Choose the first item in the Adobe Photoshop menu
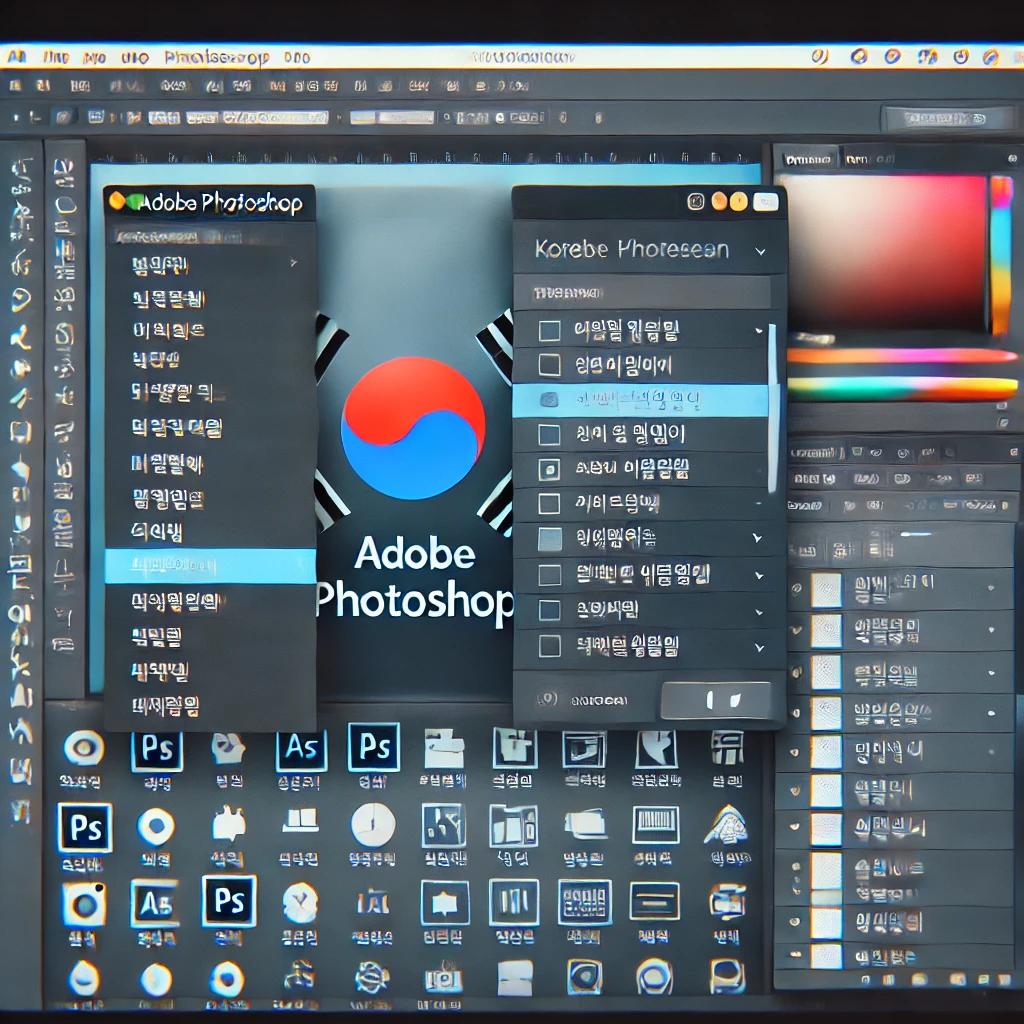1024x1024 pixels. pyautogui.click(x=160, y=265)
